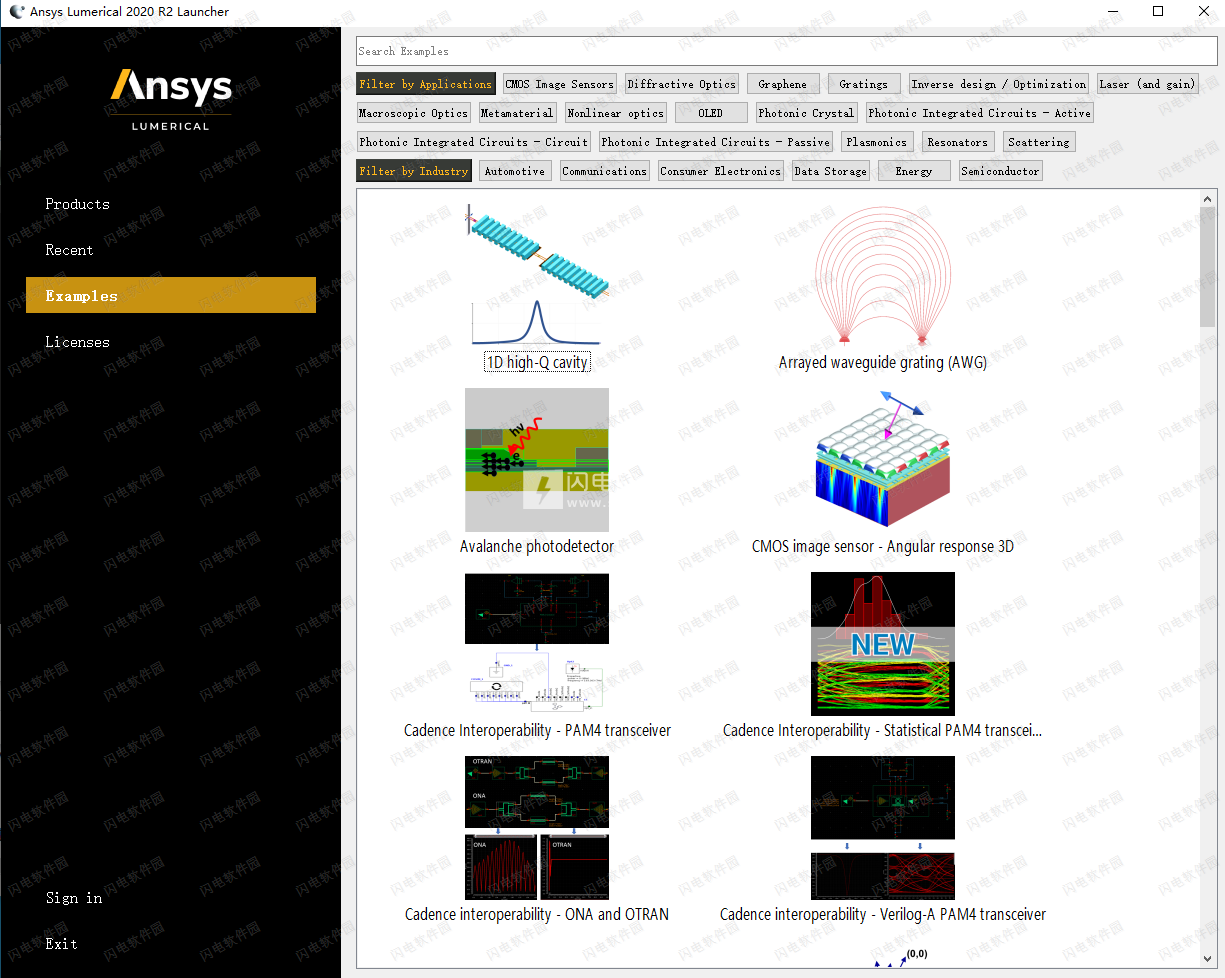The height and width of the screenshot is (978, 1225).
Task: Go to the Recent files section
Action: coord(69,250)
